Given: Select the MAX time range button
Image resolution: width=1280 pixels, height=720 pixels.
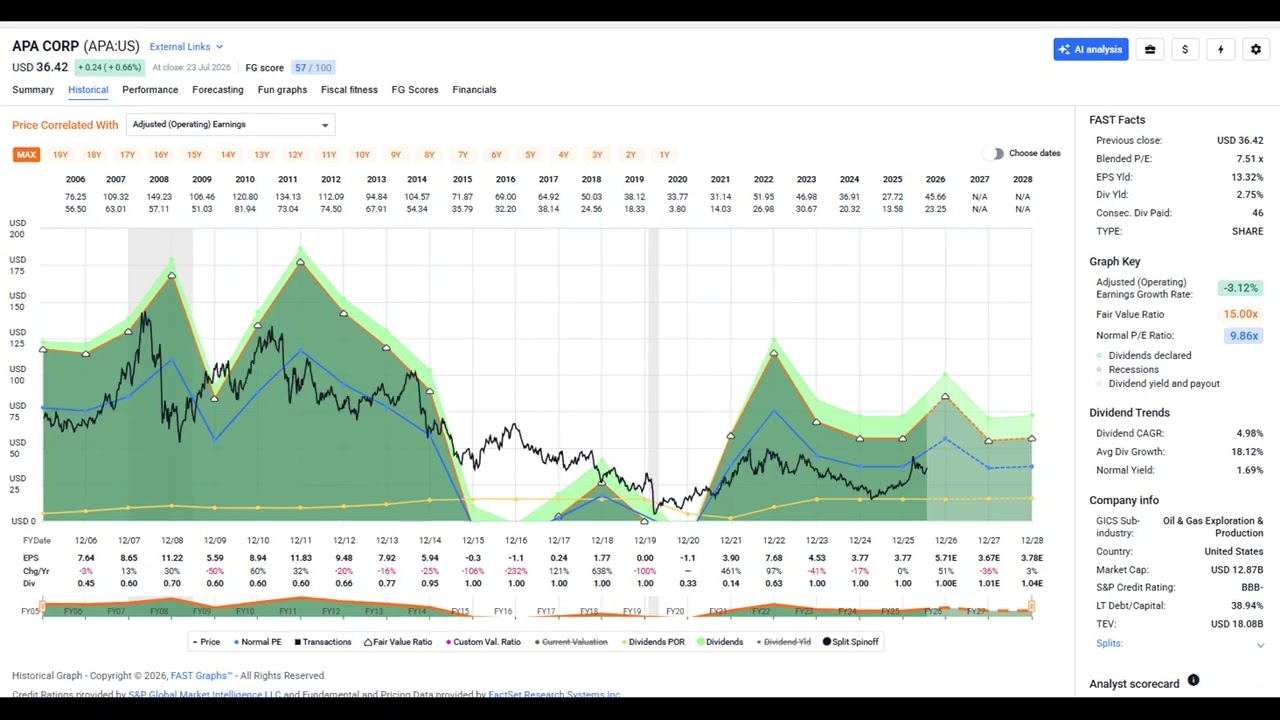Looking at the screenshot, I should pos(26,155).
